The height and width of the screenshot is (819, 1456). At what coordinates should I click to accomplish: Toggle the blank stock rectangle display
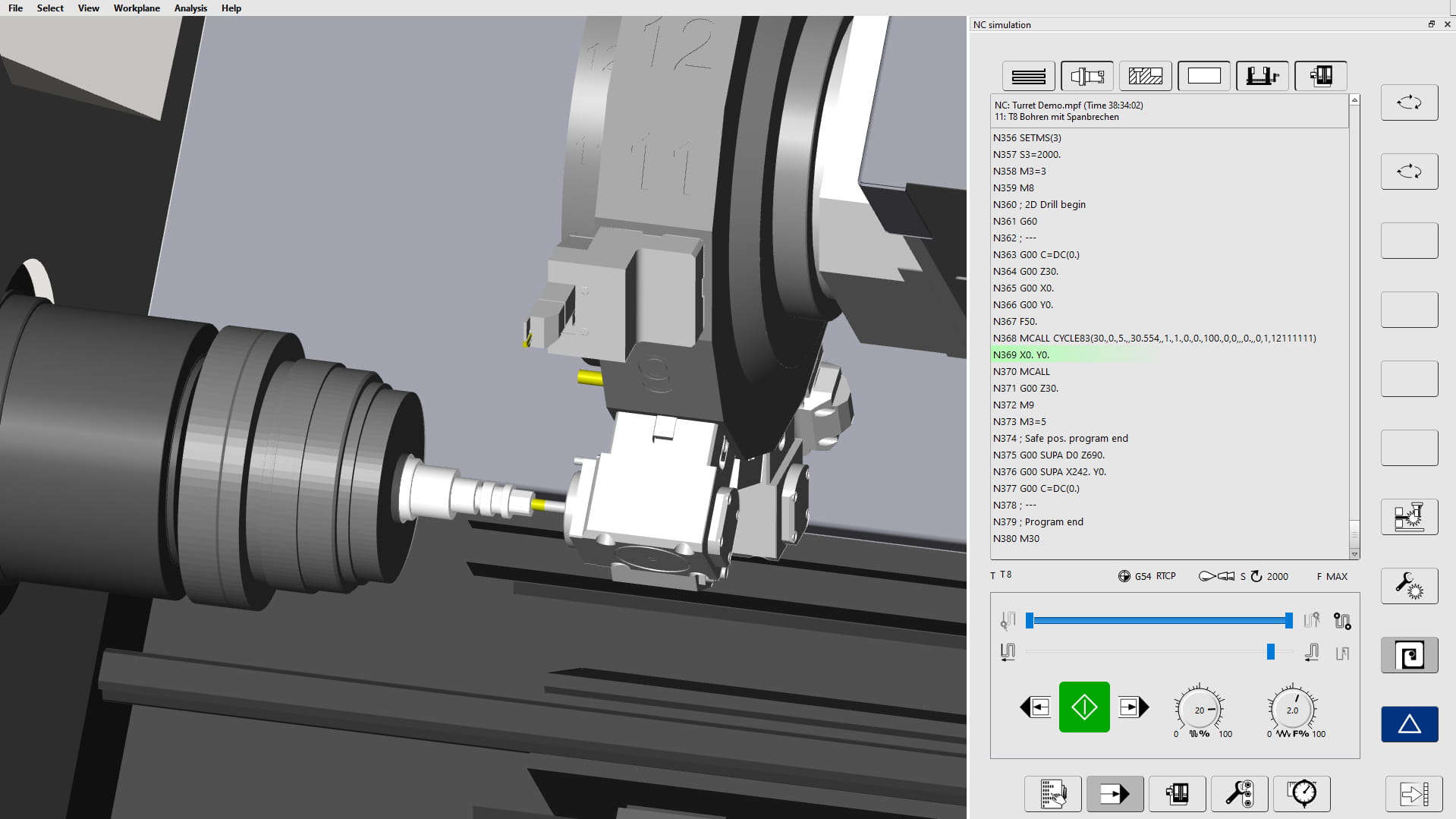coord(1204,76)
